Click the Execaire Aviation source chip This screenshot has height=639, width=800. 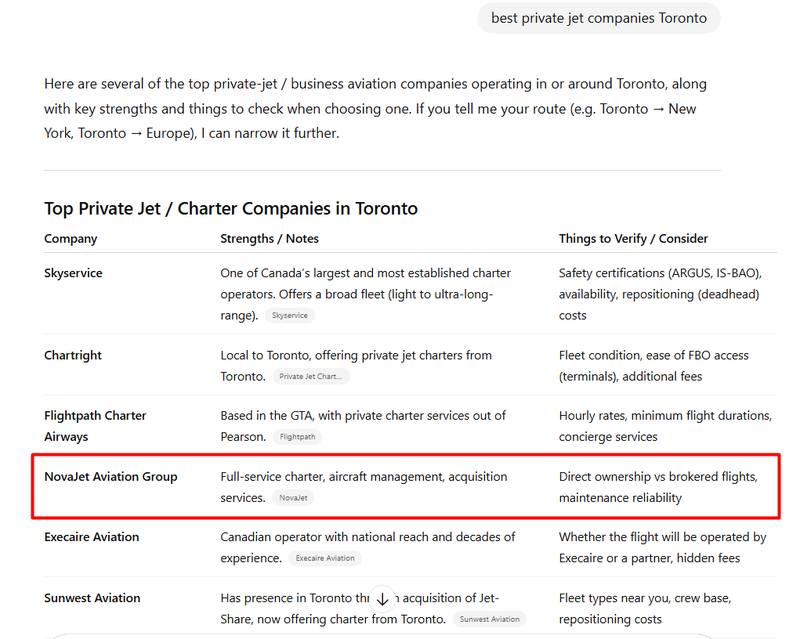coord(325,558)
